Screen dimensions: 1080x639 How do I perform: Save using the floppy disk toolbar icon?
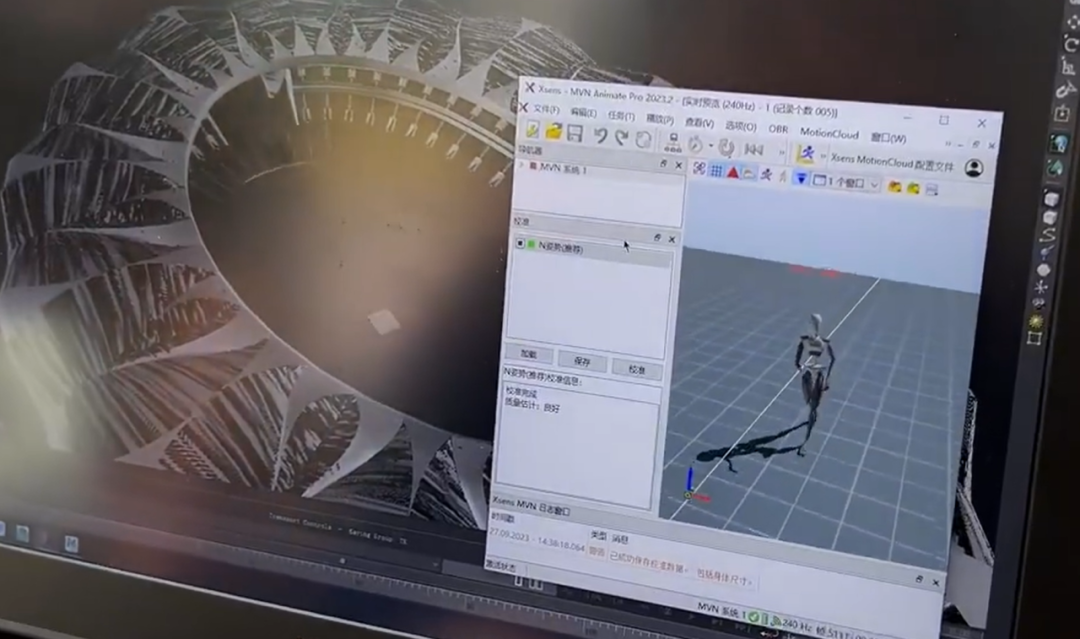pos(575,133)
